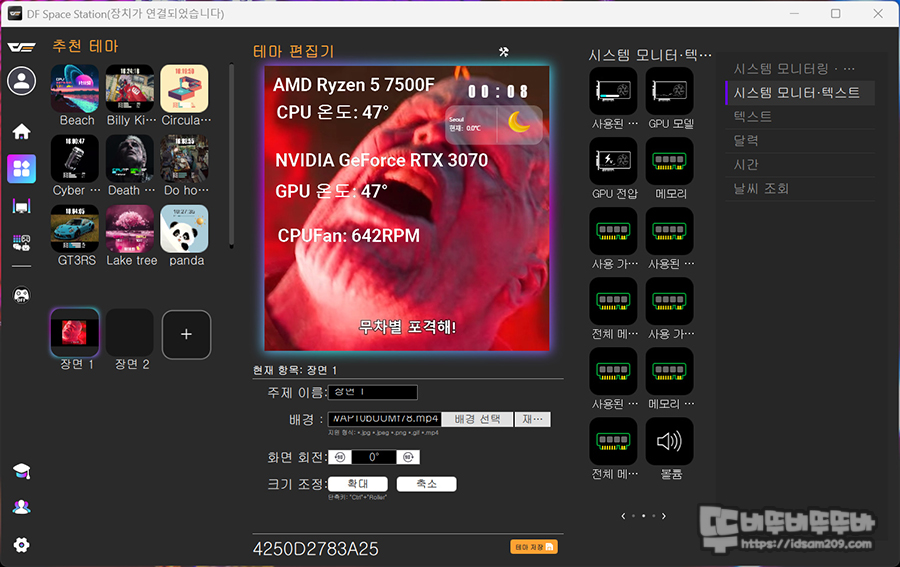Select the Circula… theme thumbnail
The width and height of the screenshot is (900, 567).
(184, 88)
